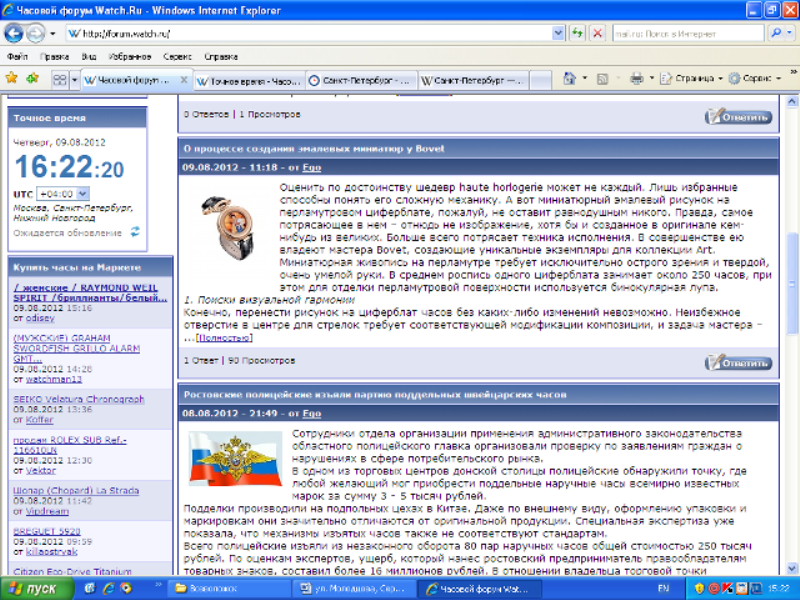Launch Internet Explorer from quick launch
This screenshot has width=800, height=600.
tap(108, 588)
